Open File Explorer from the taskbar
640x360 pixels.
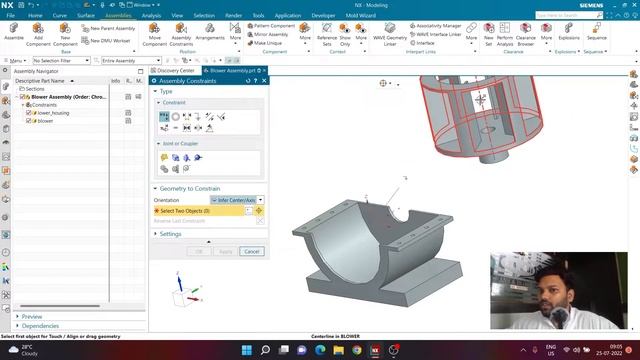338,350
